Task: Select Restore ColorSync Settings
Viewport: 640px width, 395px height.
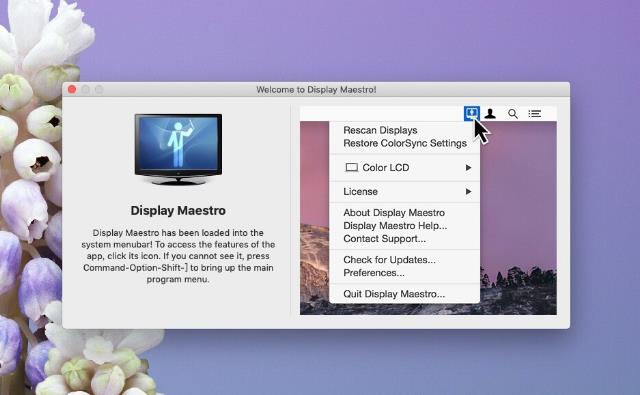Action: coord(404,143)
